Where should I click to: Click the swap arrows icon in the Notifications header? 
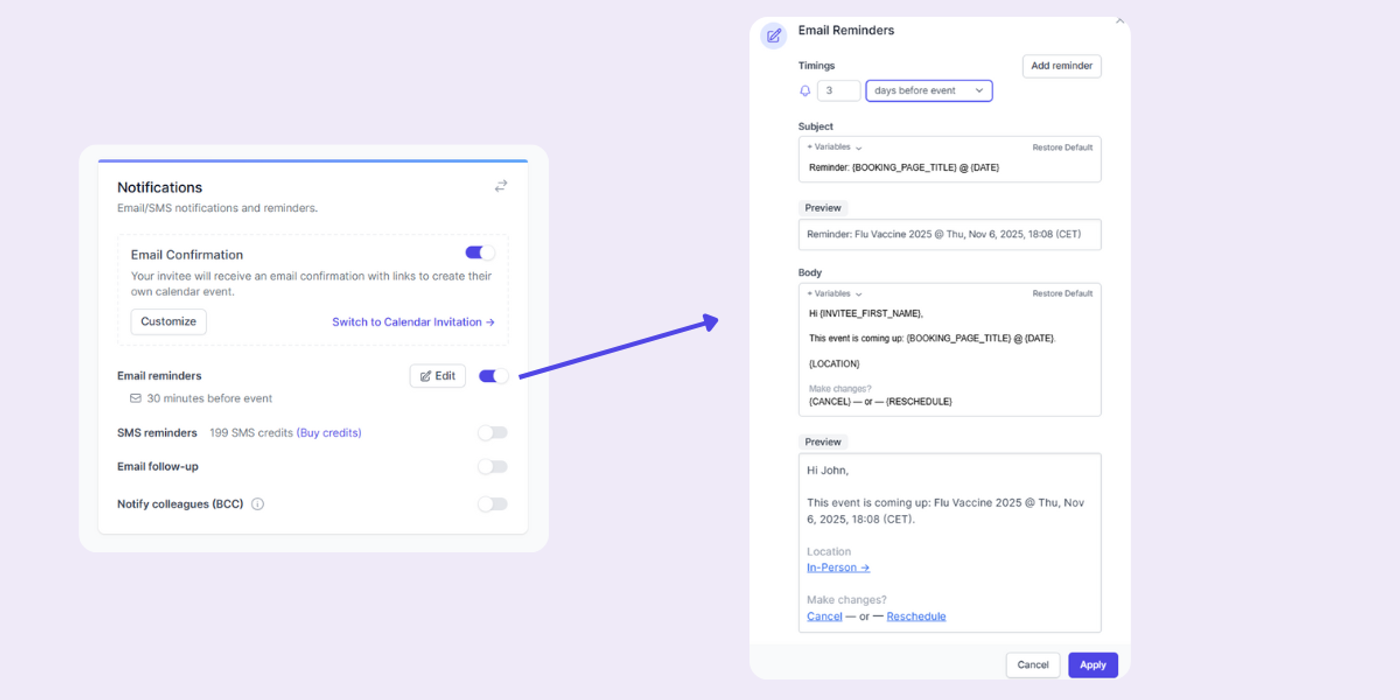tap(500, 186)
